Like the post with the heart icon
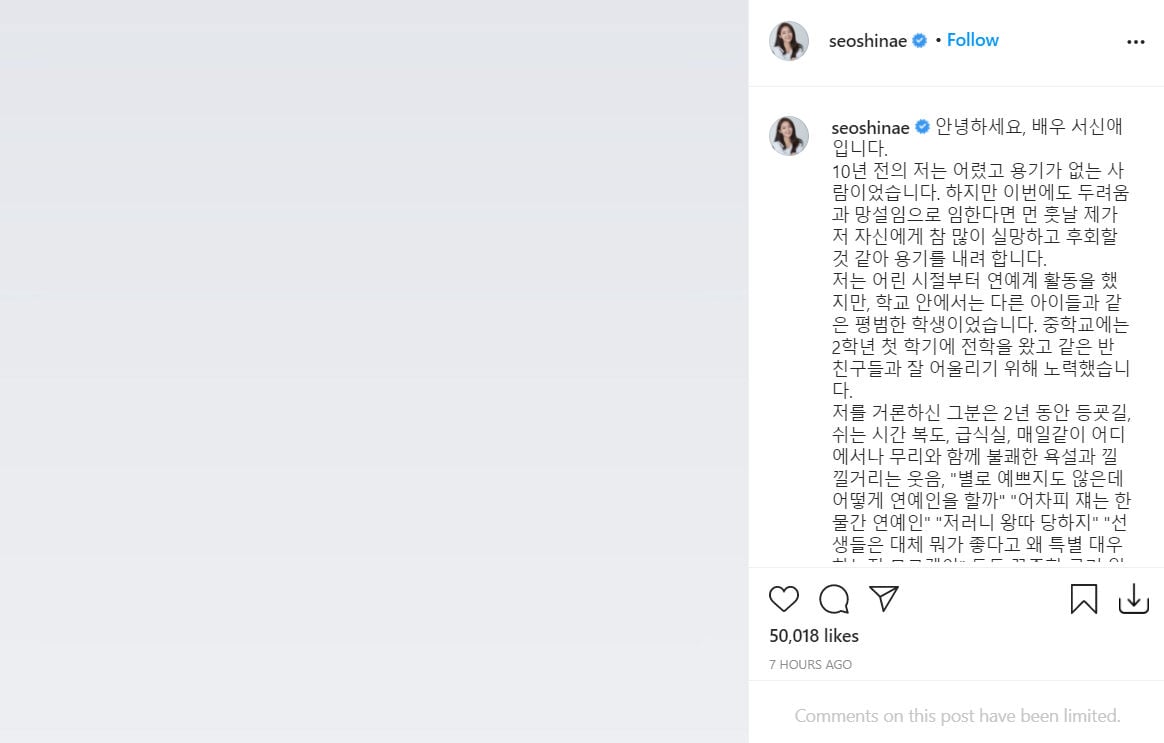This screenshot has width=1164, height=743. click(783, 599)
